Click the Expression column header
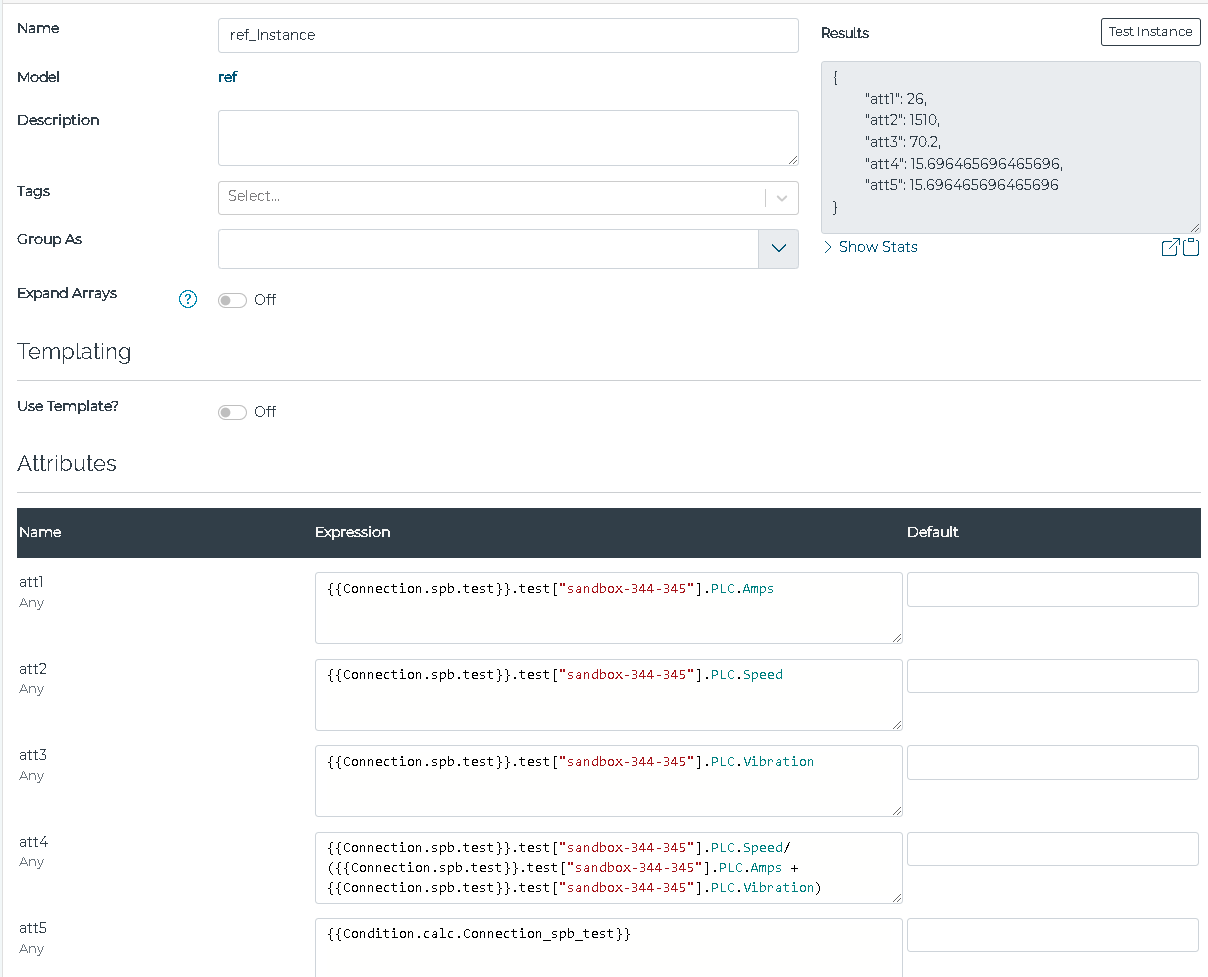1208x977 pixels. 352,532
